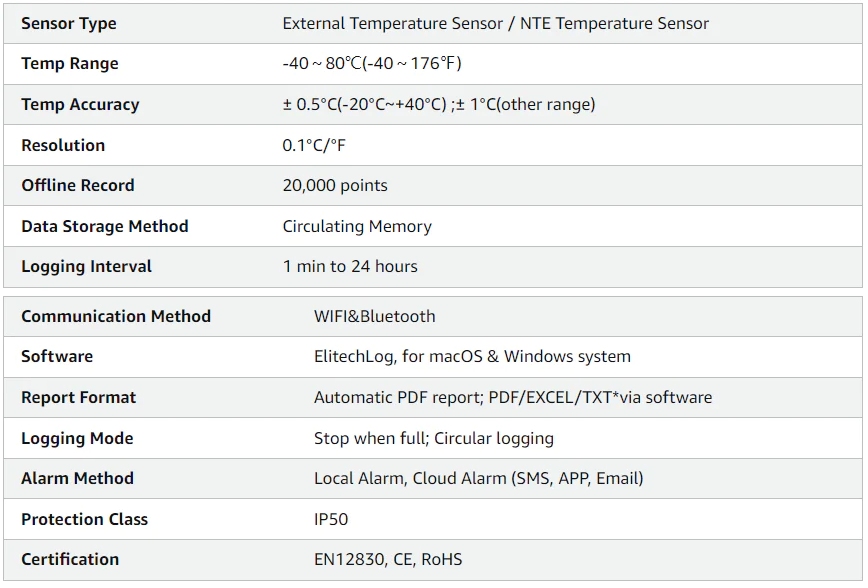Click the Sensor Type label
This screenshot has height=588, width=868.
pos(69,24)
